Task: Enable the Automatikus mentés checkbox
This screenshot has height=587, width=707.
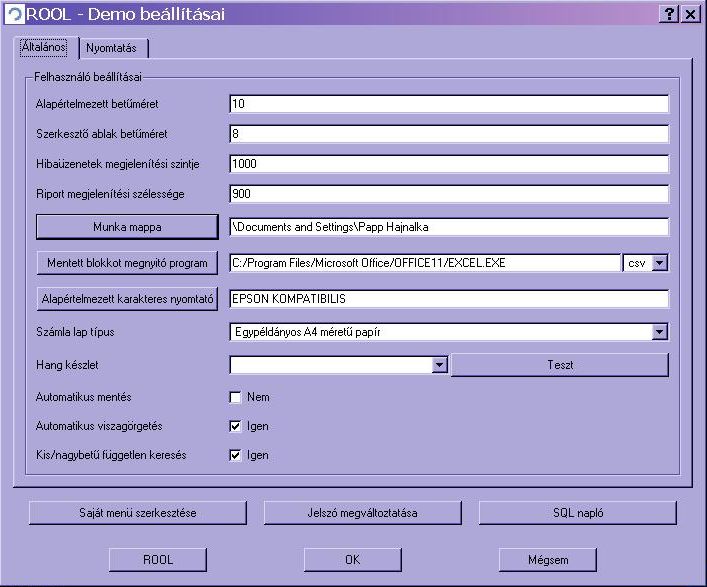Action: [x=235, y=397]
